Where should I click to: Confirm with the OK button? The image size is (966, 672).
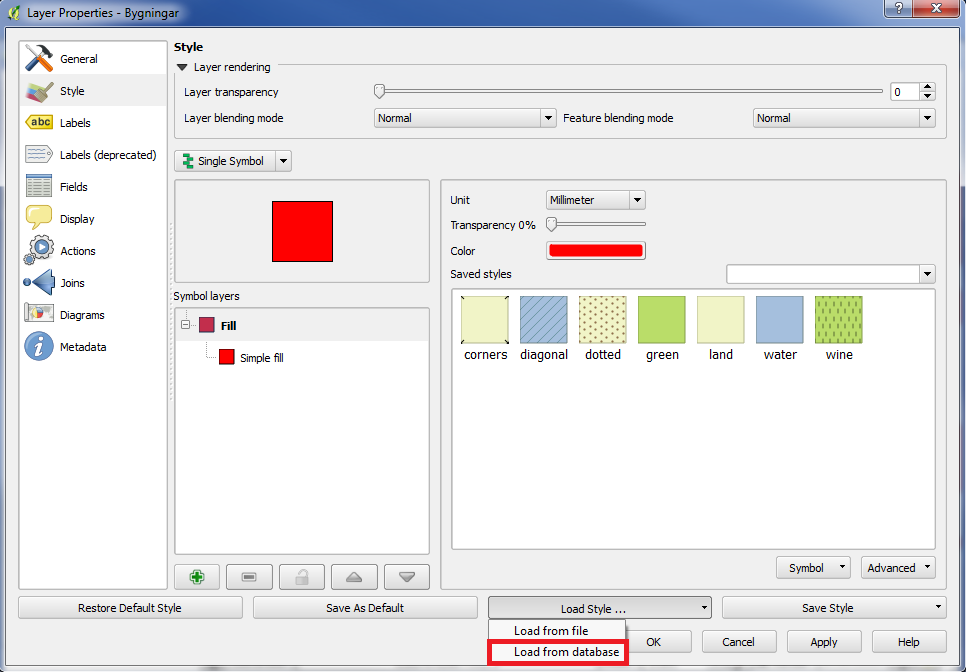(658, 642)
